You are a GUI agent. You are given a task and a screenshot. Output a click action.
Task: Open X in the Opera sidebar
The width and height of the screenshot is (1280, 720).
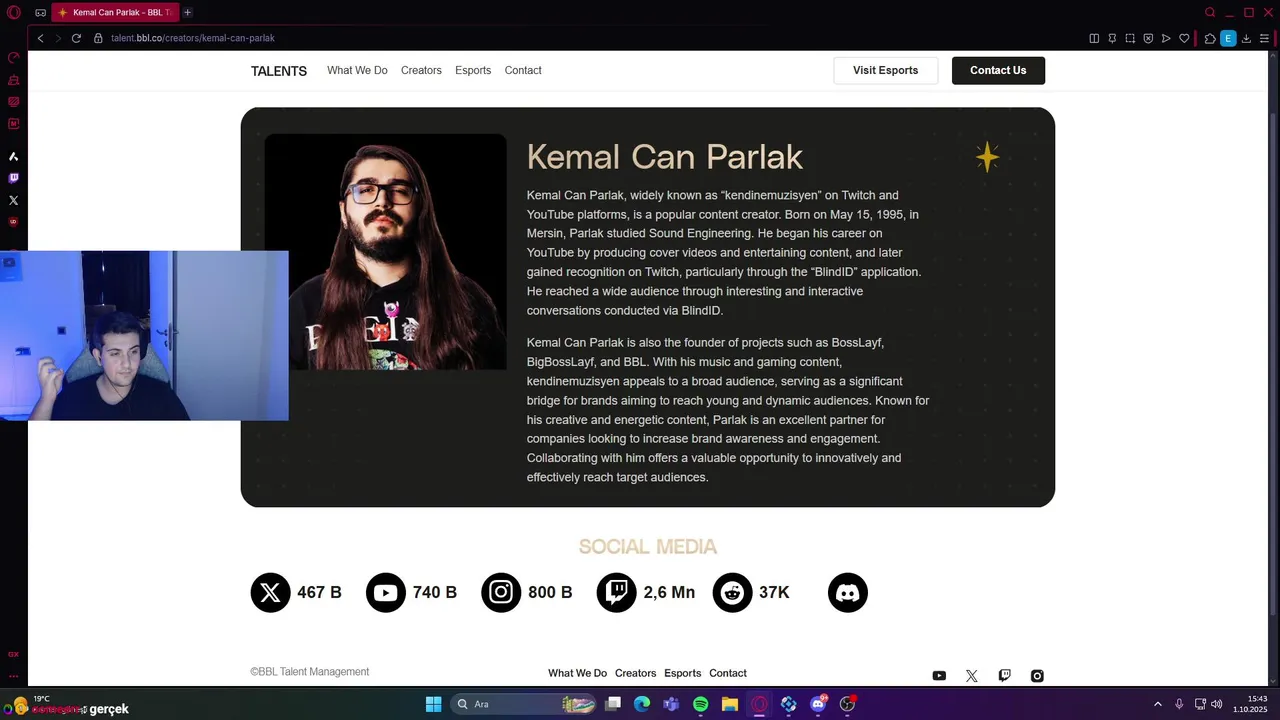click(13, 200)
